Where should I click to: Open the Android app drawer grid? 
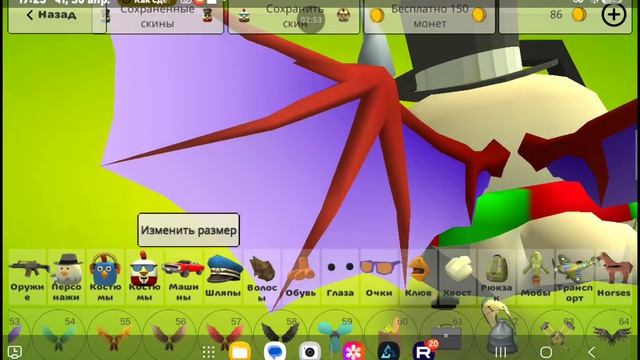pyautogui.click(x=208, y=351)
